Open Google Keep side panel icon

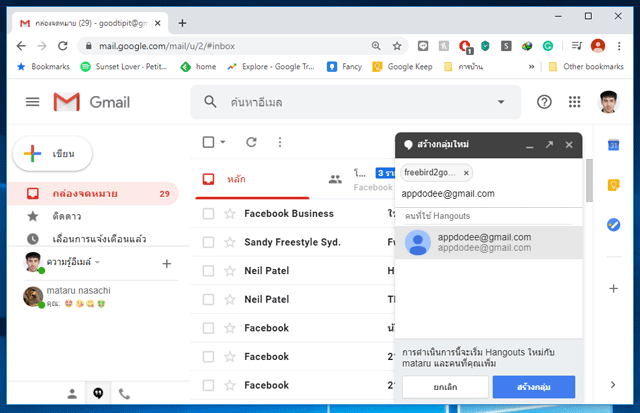(613, 185)
